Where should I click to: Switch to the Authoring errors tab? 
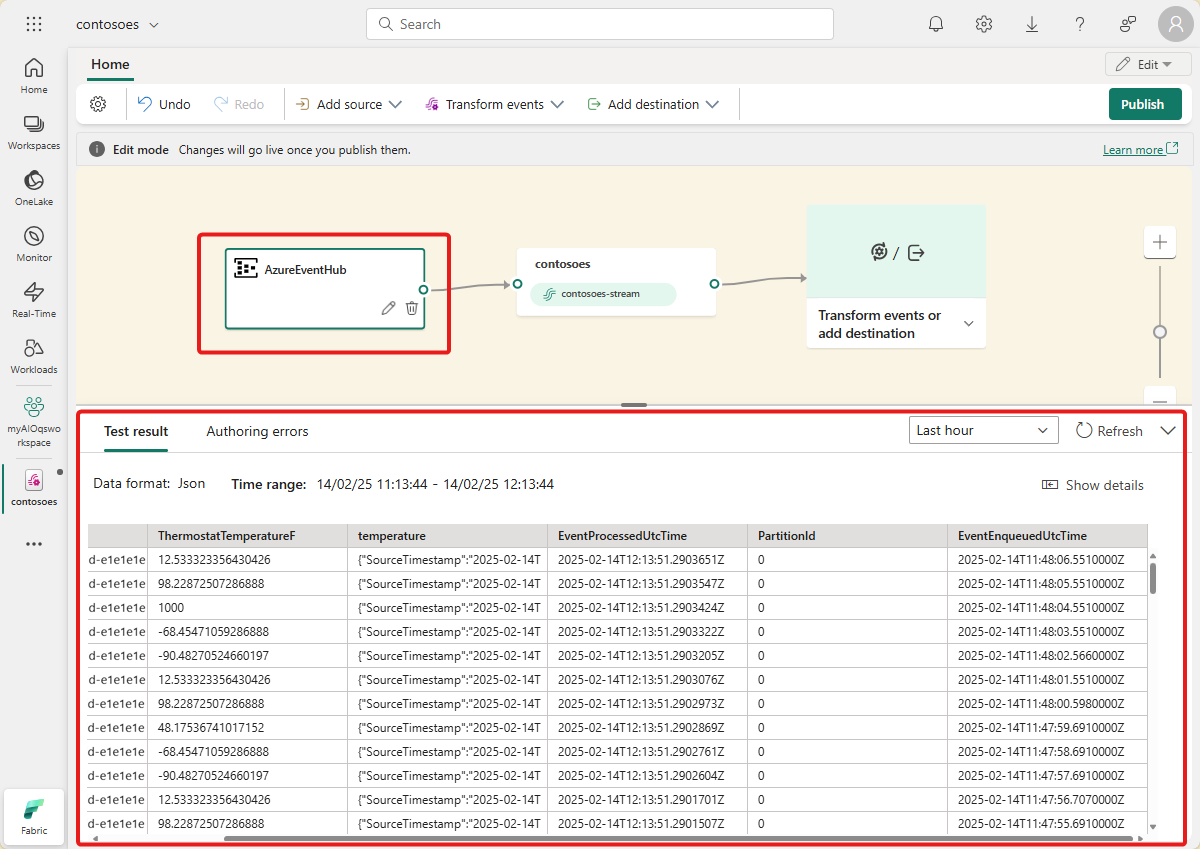tap(257, 431)
